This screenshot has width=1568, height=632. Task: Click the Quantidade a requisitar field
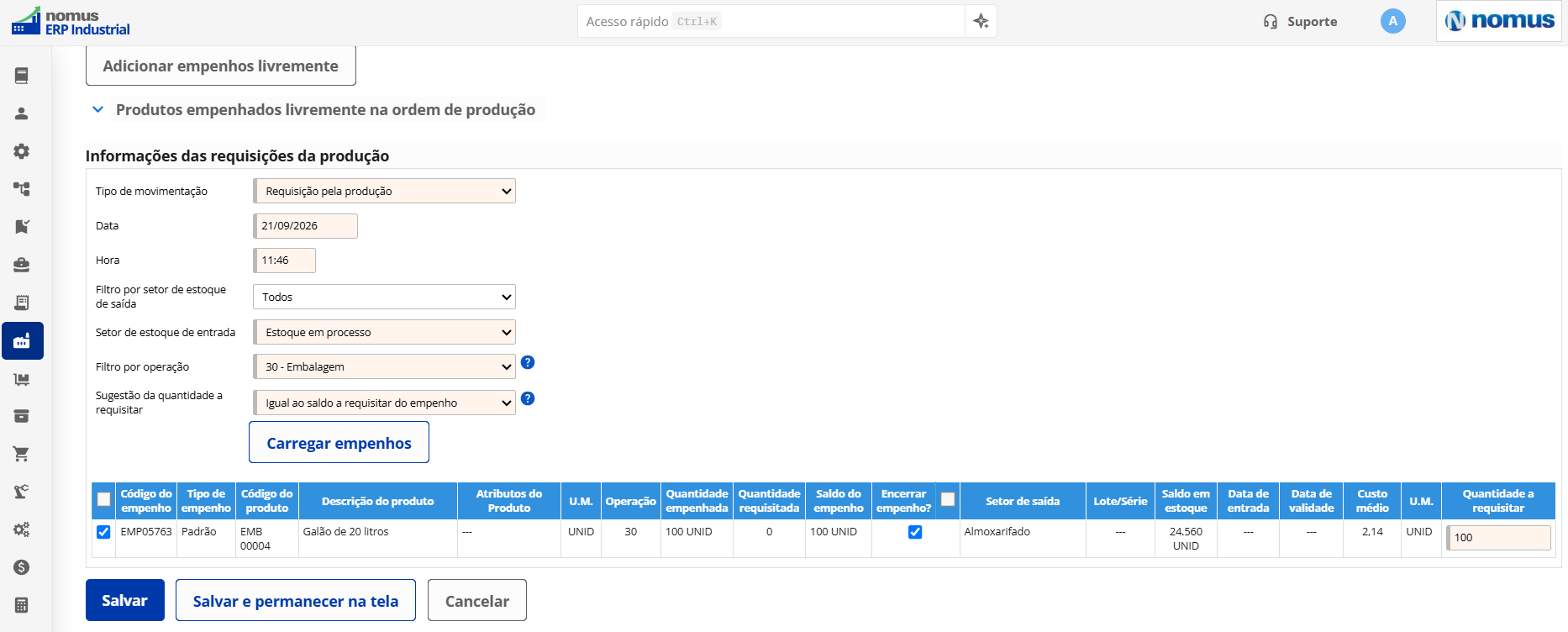[x=1498, y=538]
